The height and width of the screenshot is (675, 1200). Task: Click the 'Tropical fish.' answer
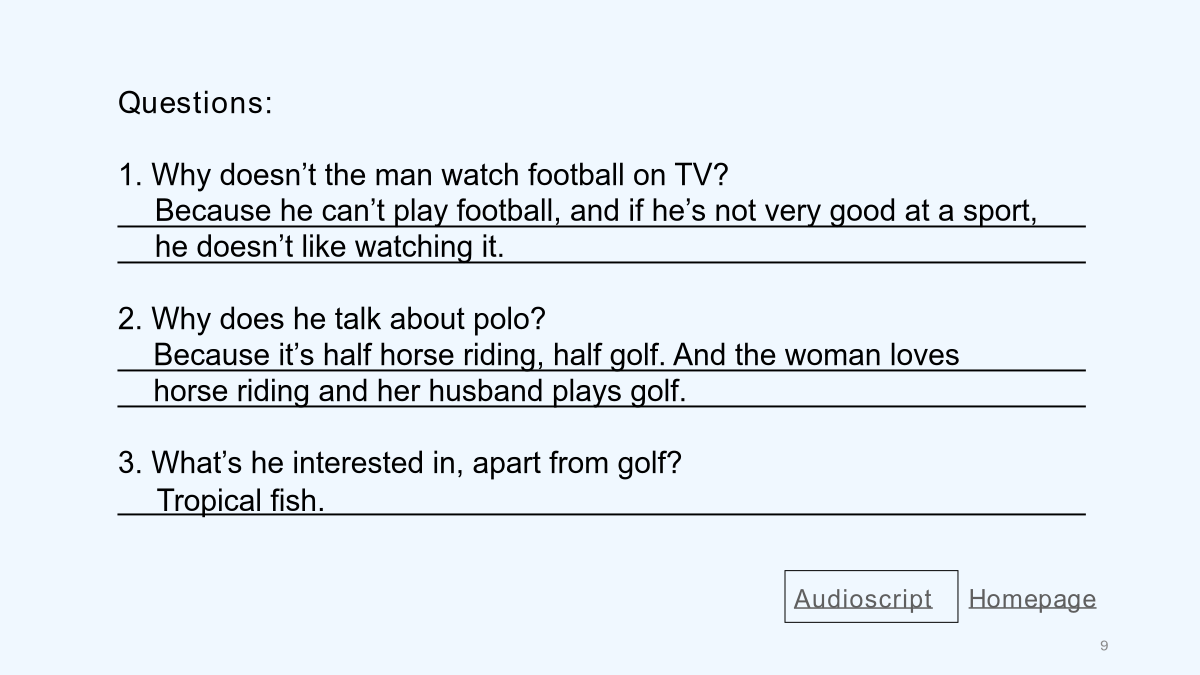click(x=240, y=500)
